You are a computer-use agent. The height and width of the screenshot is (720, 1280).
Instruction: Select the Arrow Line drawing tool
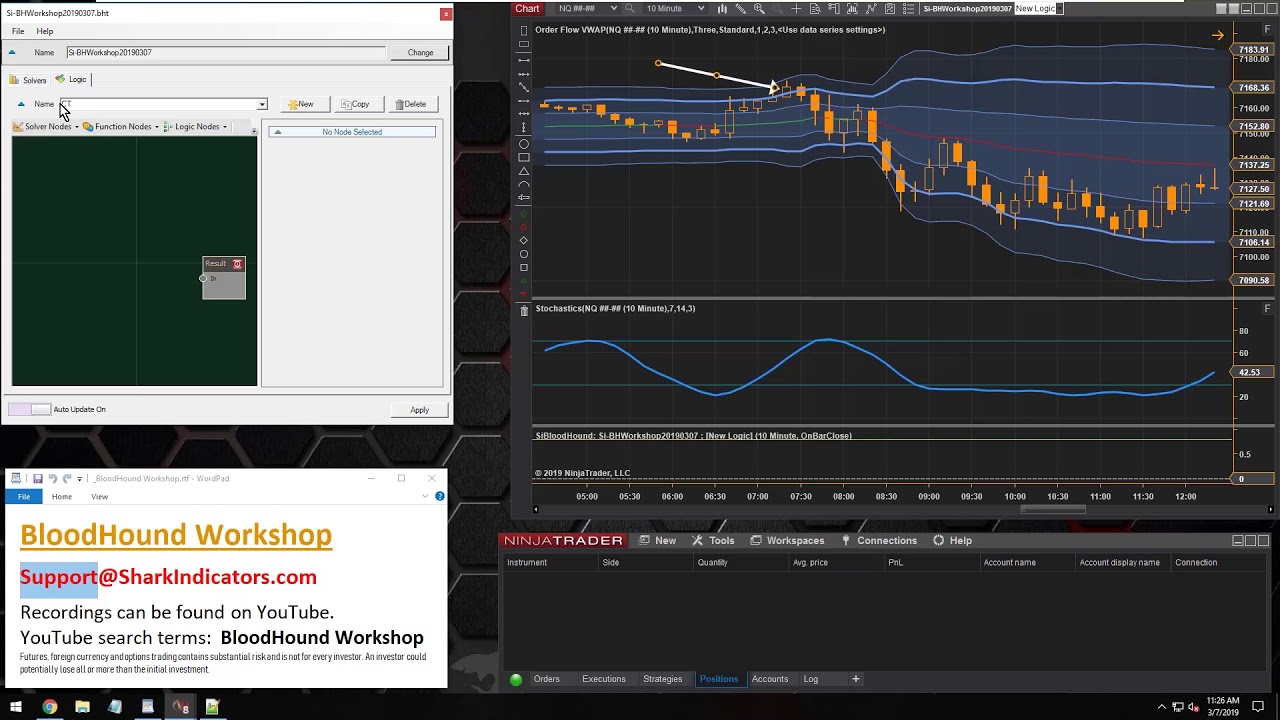[x=524, y=100]
